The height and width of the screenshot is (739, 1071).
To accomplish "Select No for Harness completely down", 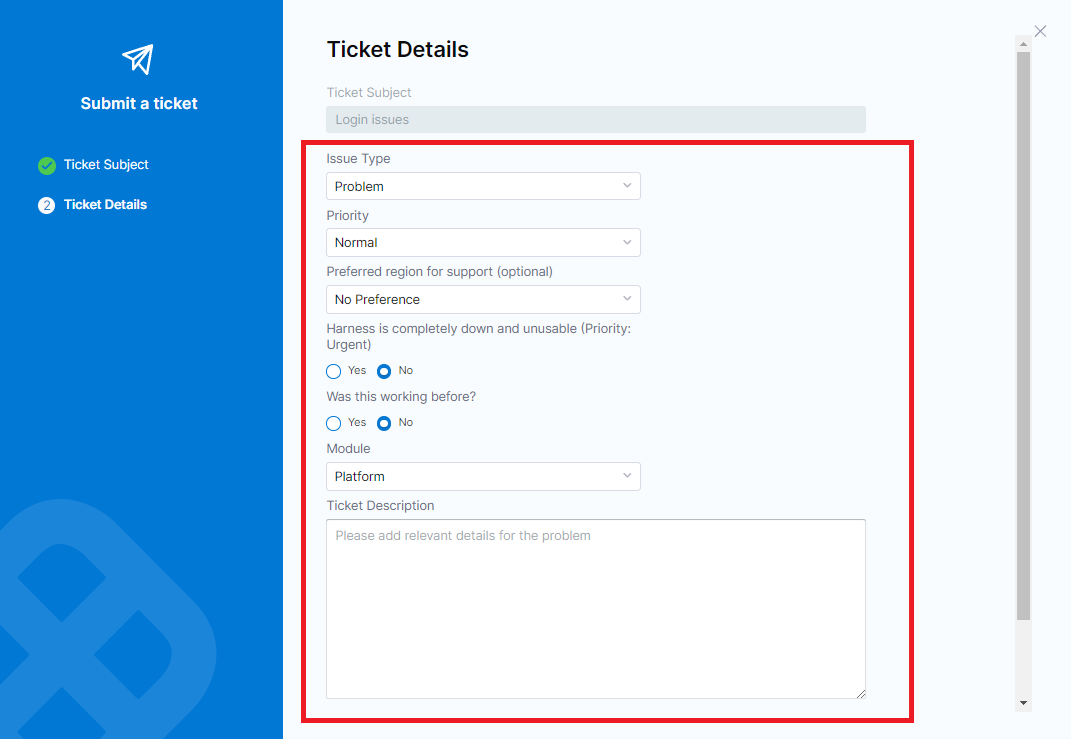I will 384,371.
